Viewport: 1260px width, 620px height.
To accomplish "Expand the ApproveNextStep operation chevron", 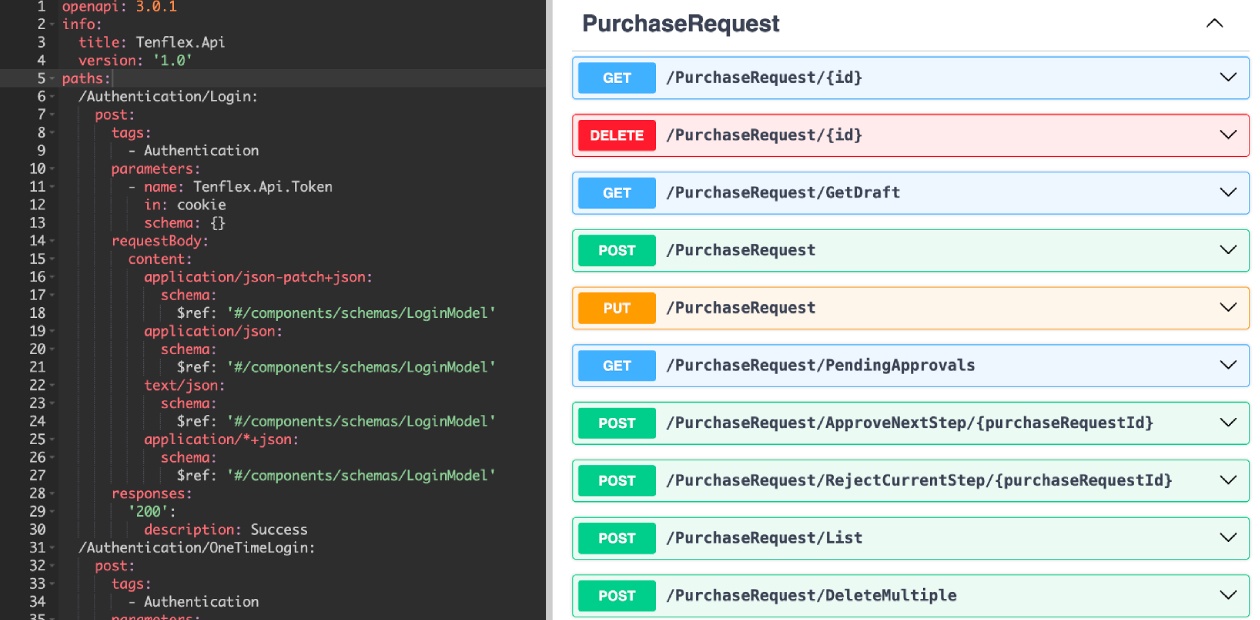I will pyautogui.click(x=1228, y=423).
